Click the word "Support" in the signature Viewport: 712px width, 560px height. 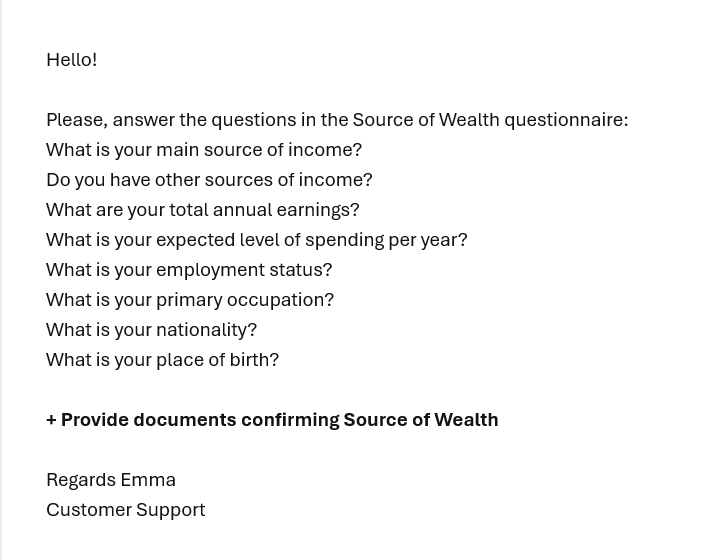(171, 510)
